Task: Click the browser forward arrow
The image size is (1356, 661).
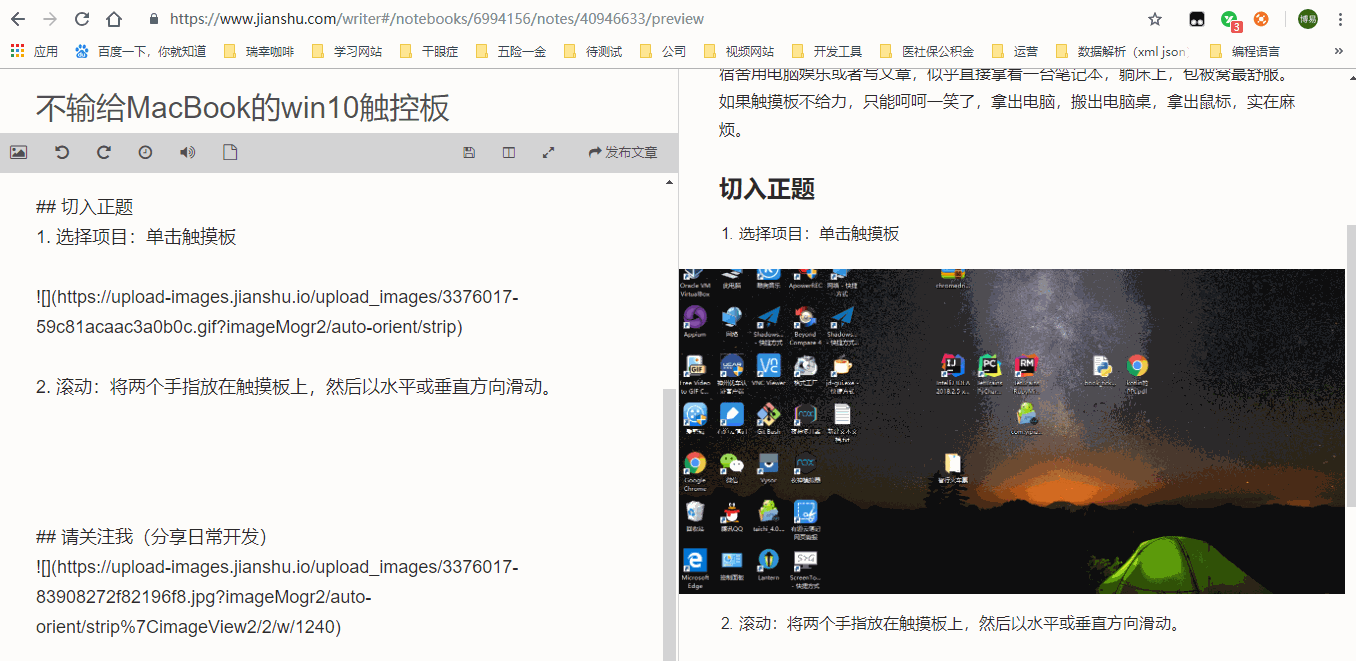Action: [50, 19]
